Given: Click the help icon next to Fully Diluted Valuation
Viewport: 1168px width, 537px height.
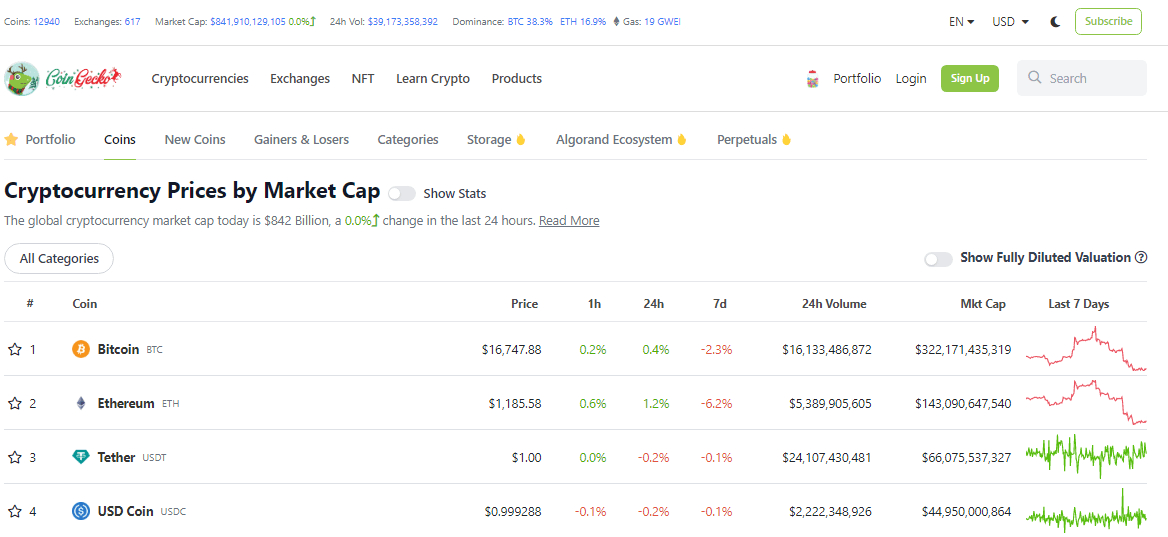Looking at the screenshot, I should tap(1140, 257).
